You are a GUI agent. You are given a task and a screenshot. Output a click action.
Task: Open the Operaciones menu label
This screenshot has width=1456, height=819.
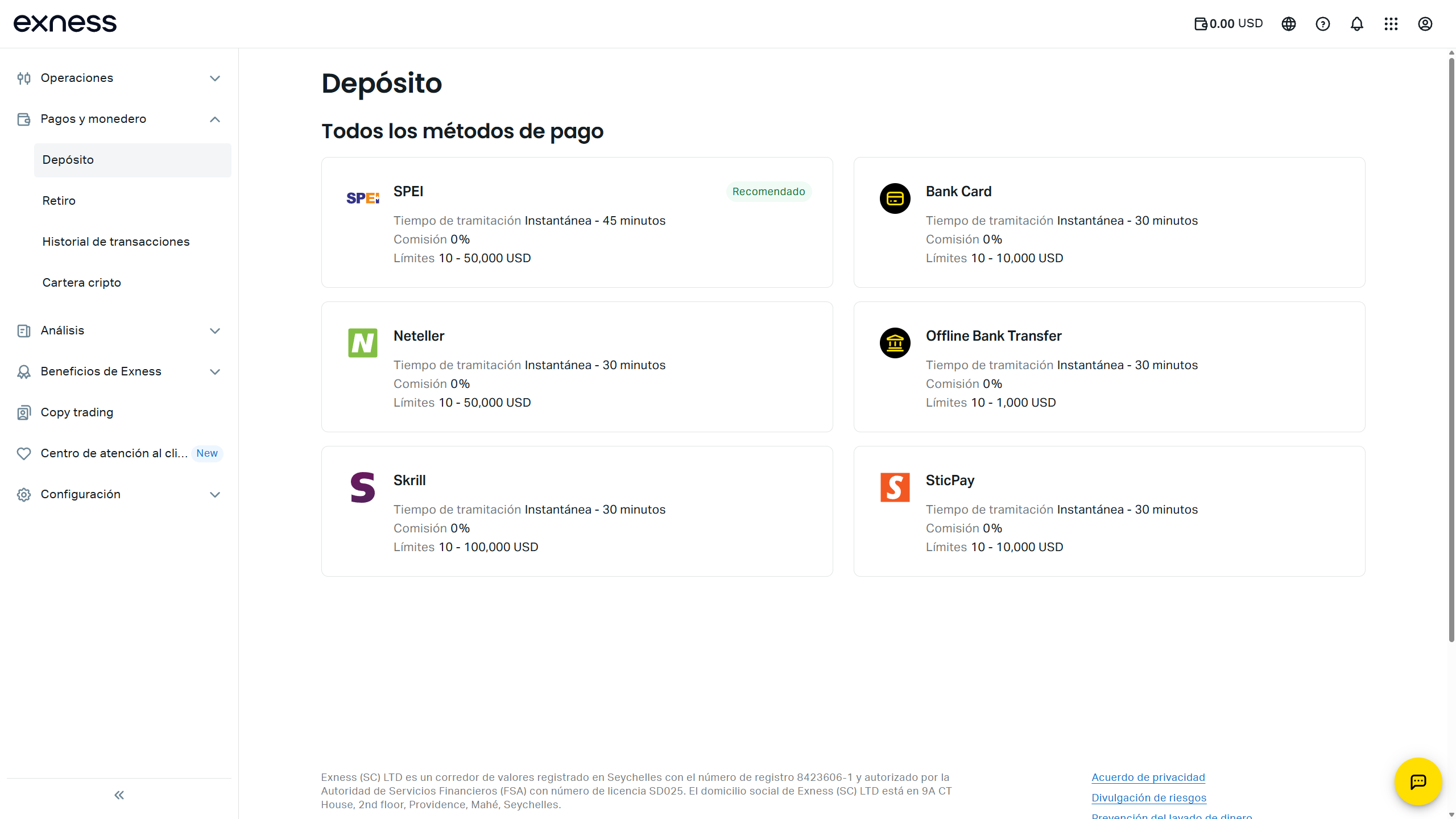pos(77,78)
